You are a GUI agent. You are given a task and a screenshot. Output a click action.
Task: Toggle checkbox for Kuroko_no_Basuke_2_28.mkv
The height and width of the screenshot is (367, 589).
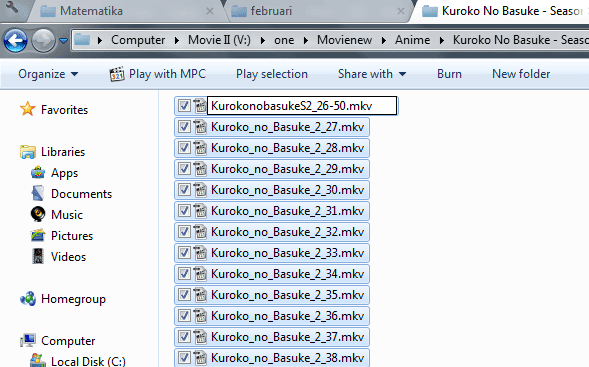coord(184,148)
